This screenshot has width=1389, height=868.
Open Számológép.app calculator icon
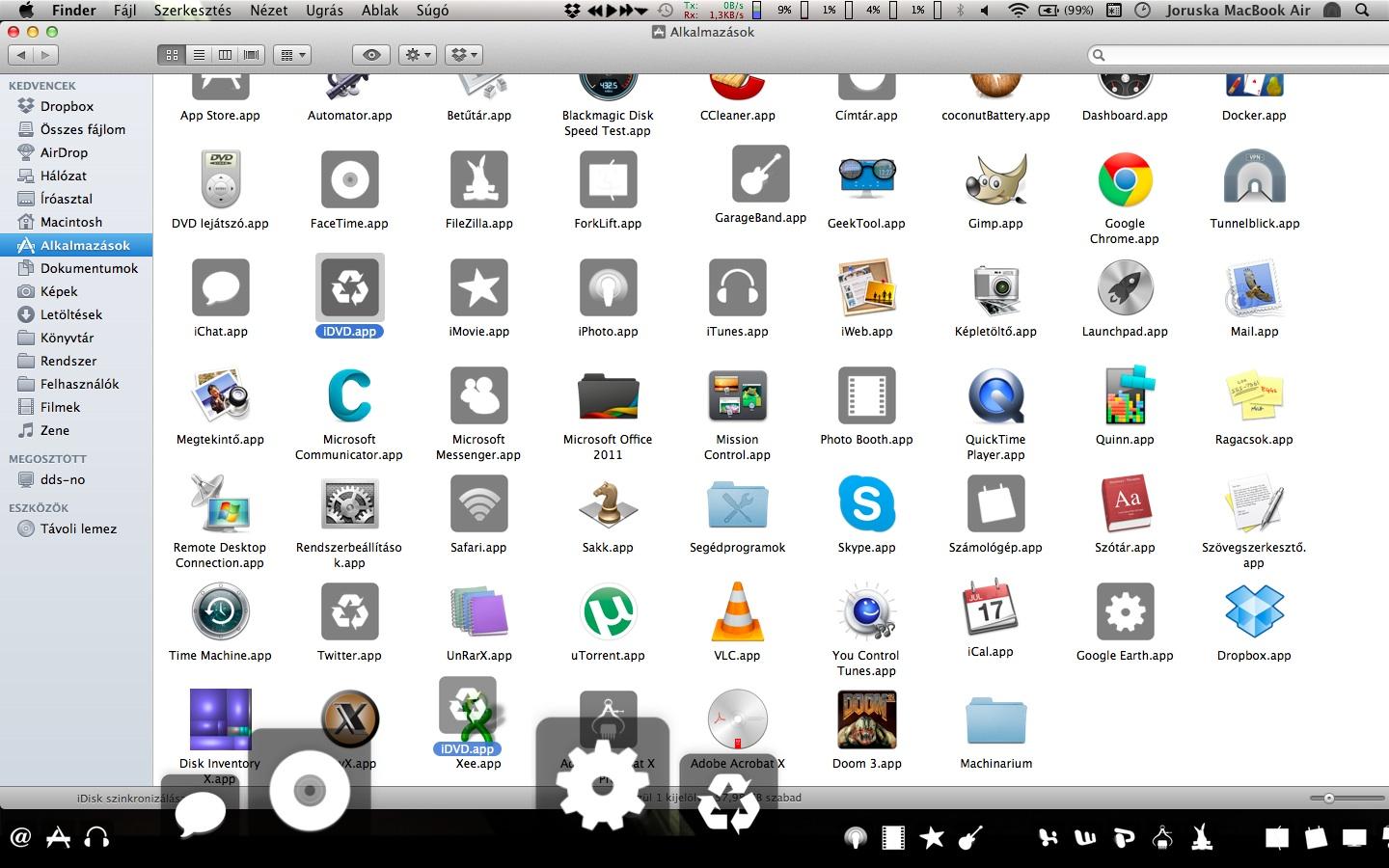(995, 503)
